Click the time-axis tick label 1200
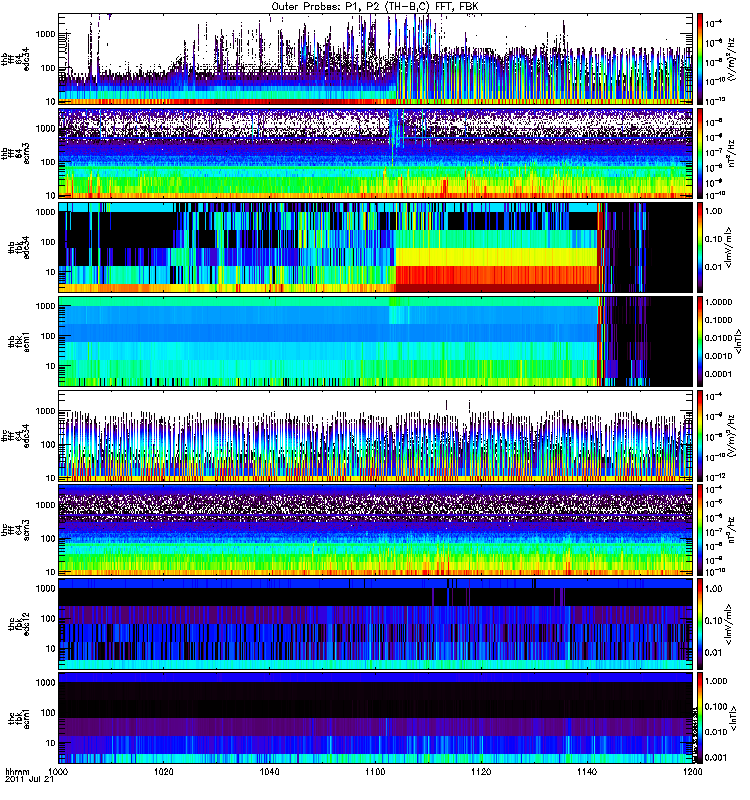Viewport: 750px width, 800px height. (x=692, y=771)
